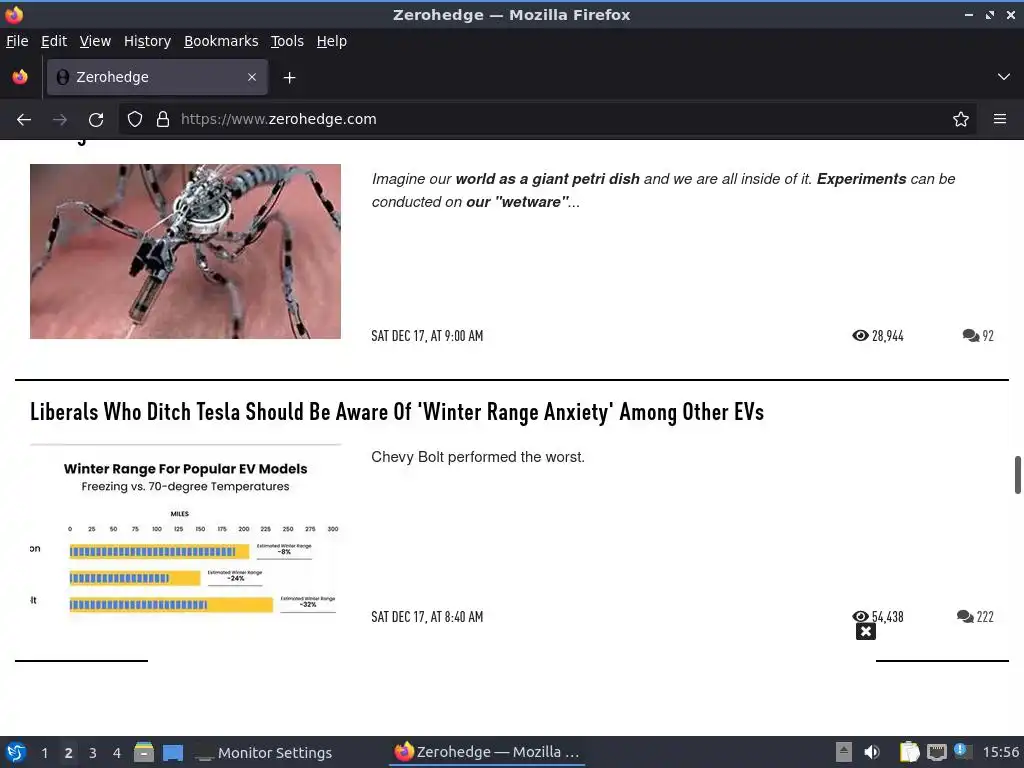Open the tracking protection shield
Screen dimensions: 1024x768
pyautogui.click(x=135, y=120)
